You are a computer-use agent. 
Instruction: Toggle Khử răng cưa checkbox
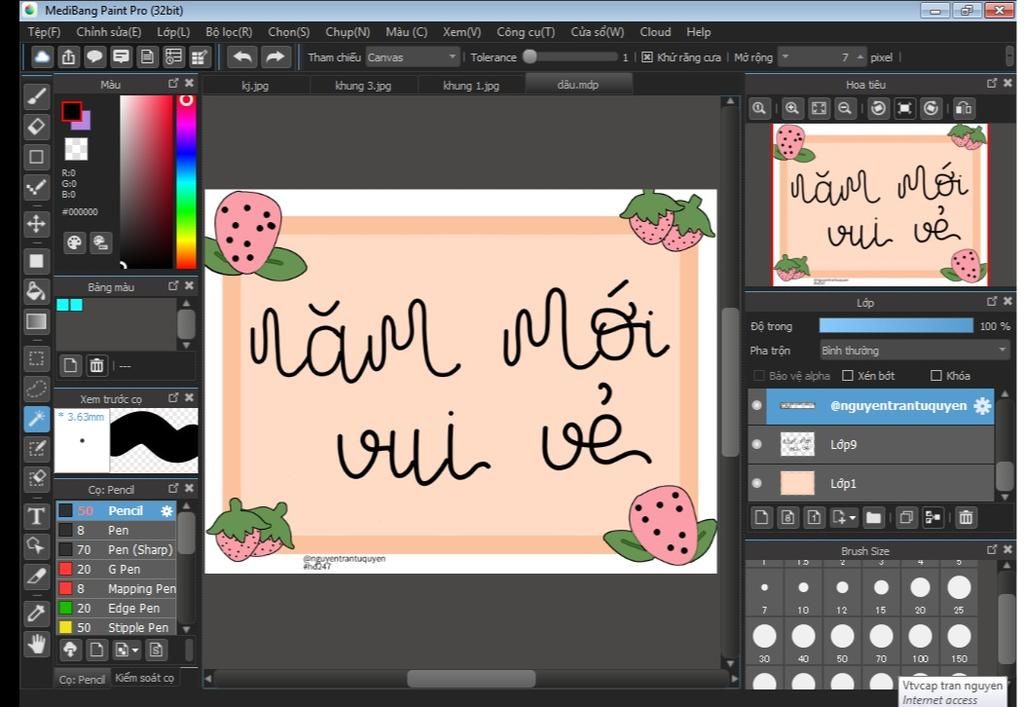tap(647, 57)
